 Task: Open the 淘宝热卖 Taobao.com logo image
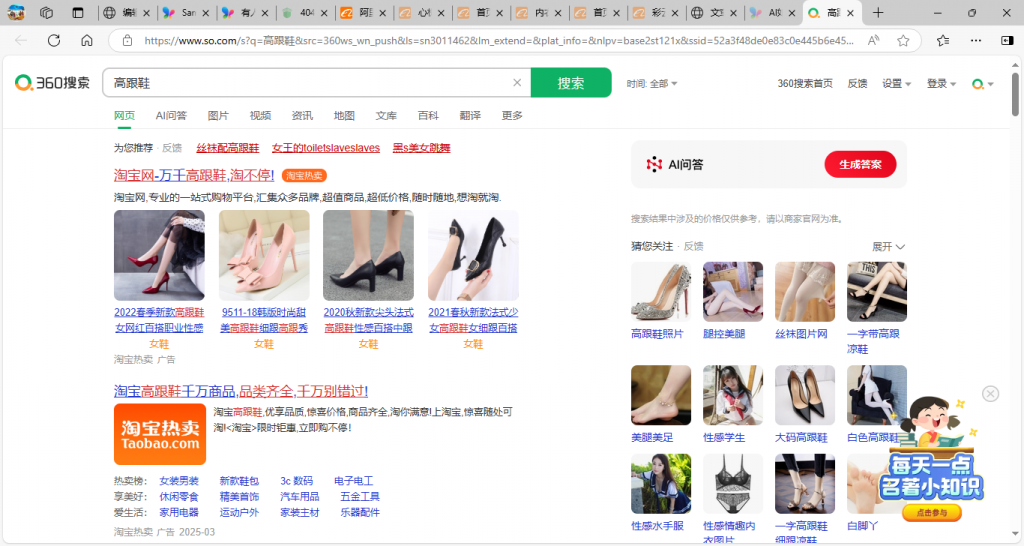pyautogui.click(x=160, y=434)
